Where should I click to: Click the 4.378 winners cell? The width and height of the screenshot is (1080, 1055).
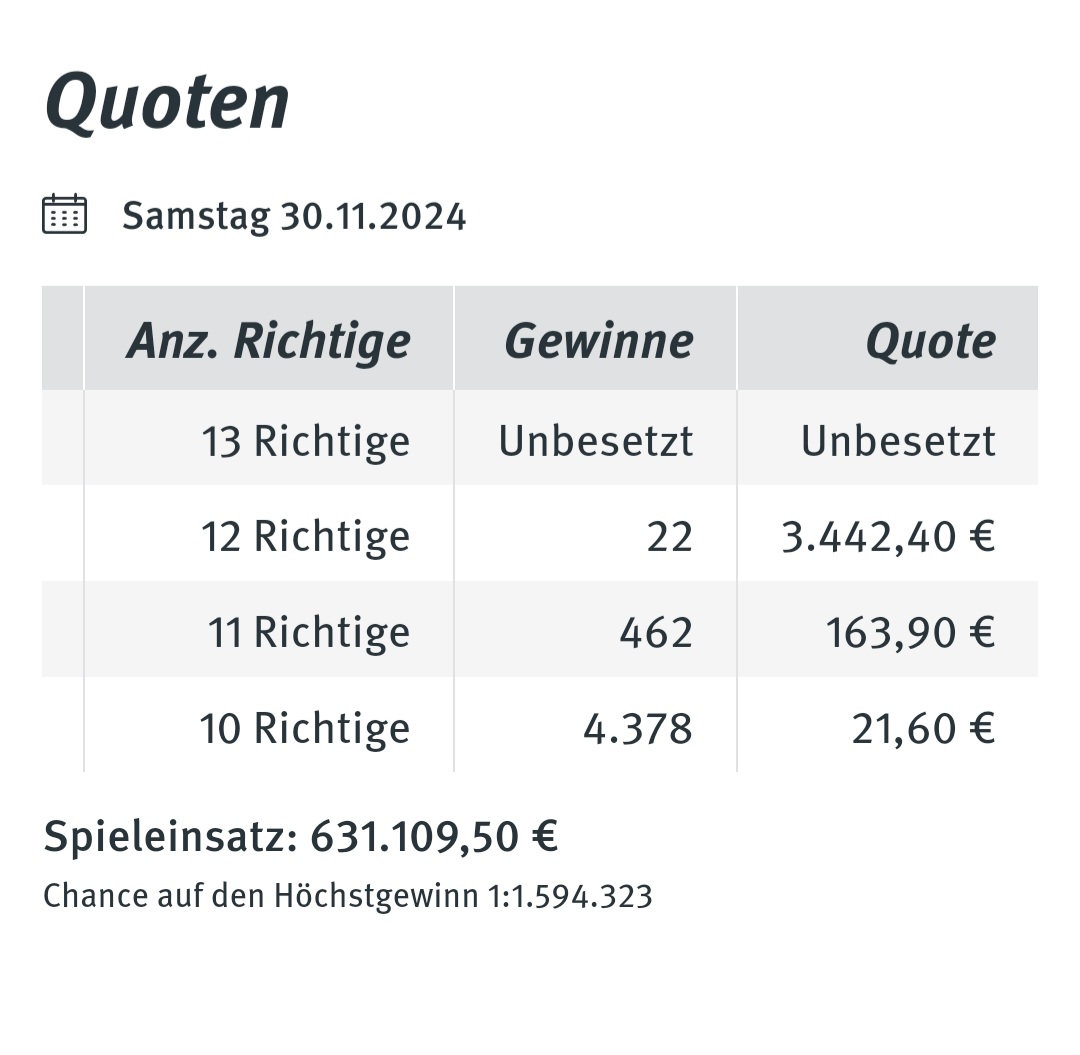click(x=638, y=729)
